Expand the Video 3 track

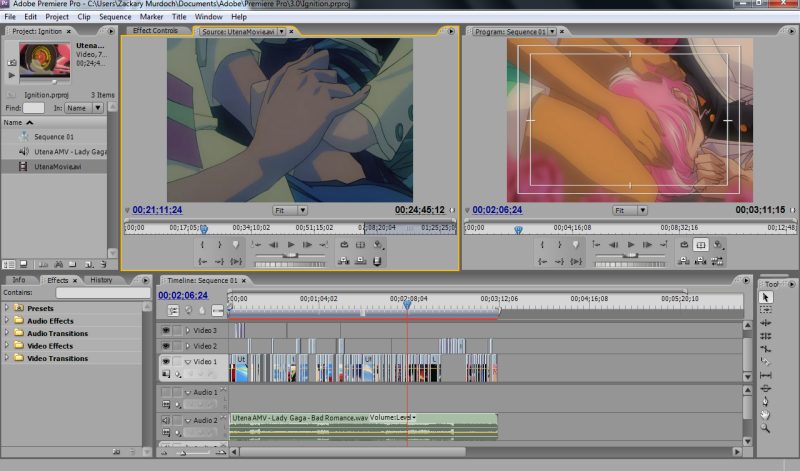(188, 331)
